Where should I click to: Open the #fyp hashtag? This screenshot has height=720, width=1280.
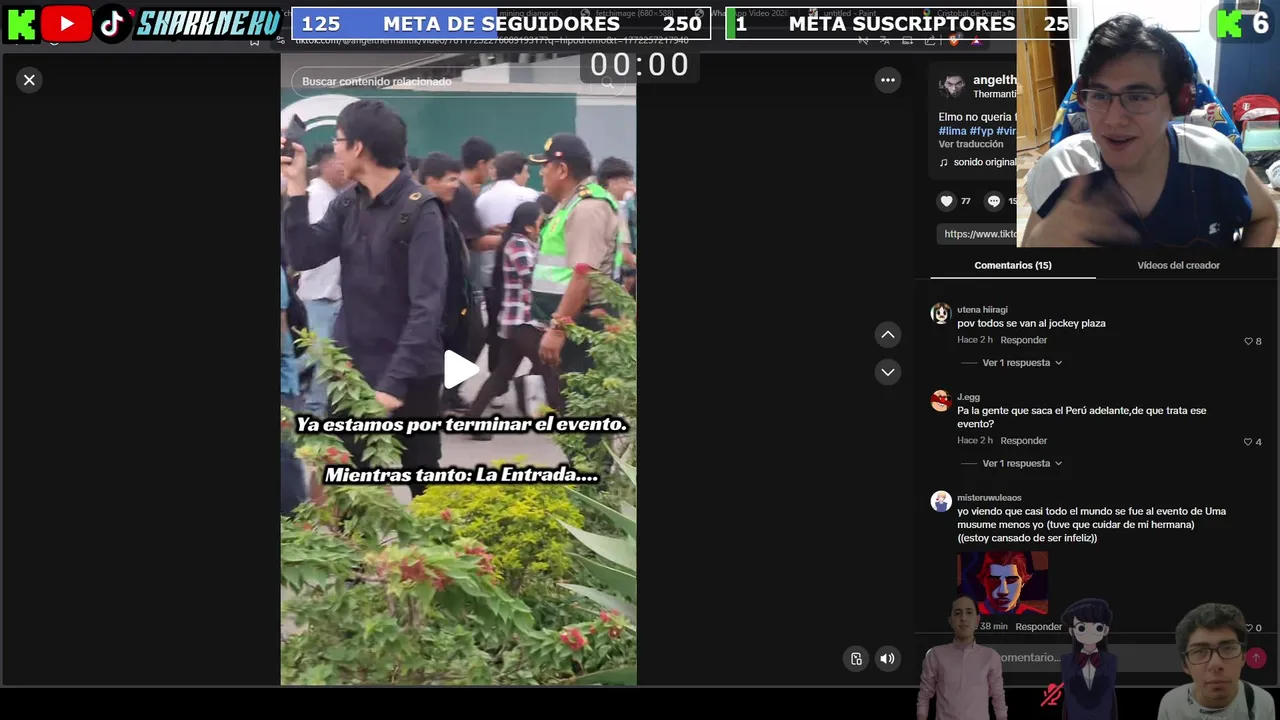[x=981, y=131]
